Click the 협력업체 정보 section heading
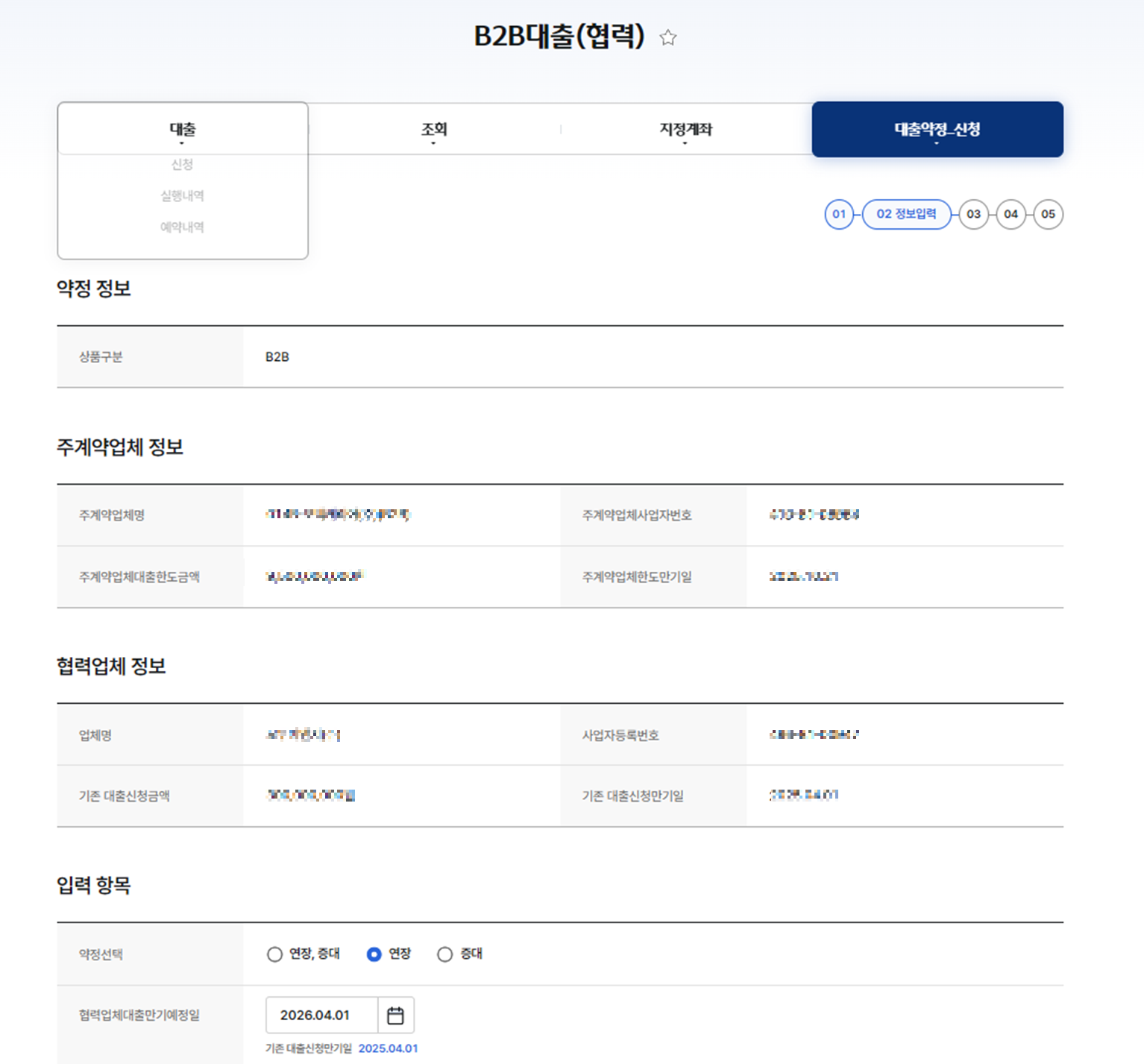Viewport: 1144px width, 1064px height. point(111,667)
